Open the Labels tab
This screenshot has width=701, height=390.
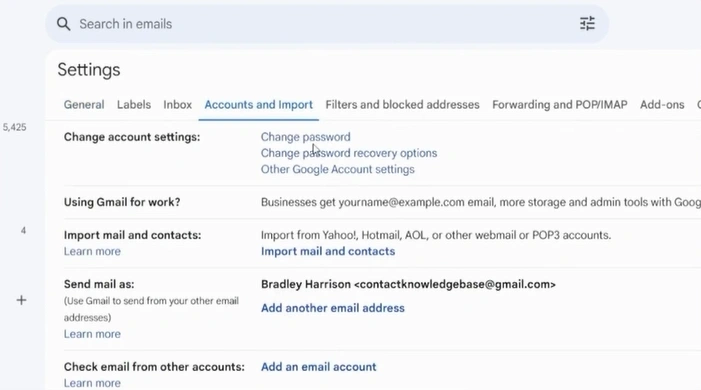134,105
